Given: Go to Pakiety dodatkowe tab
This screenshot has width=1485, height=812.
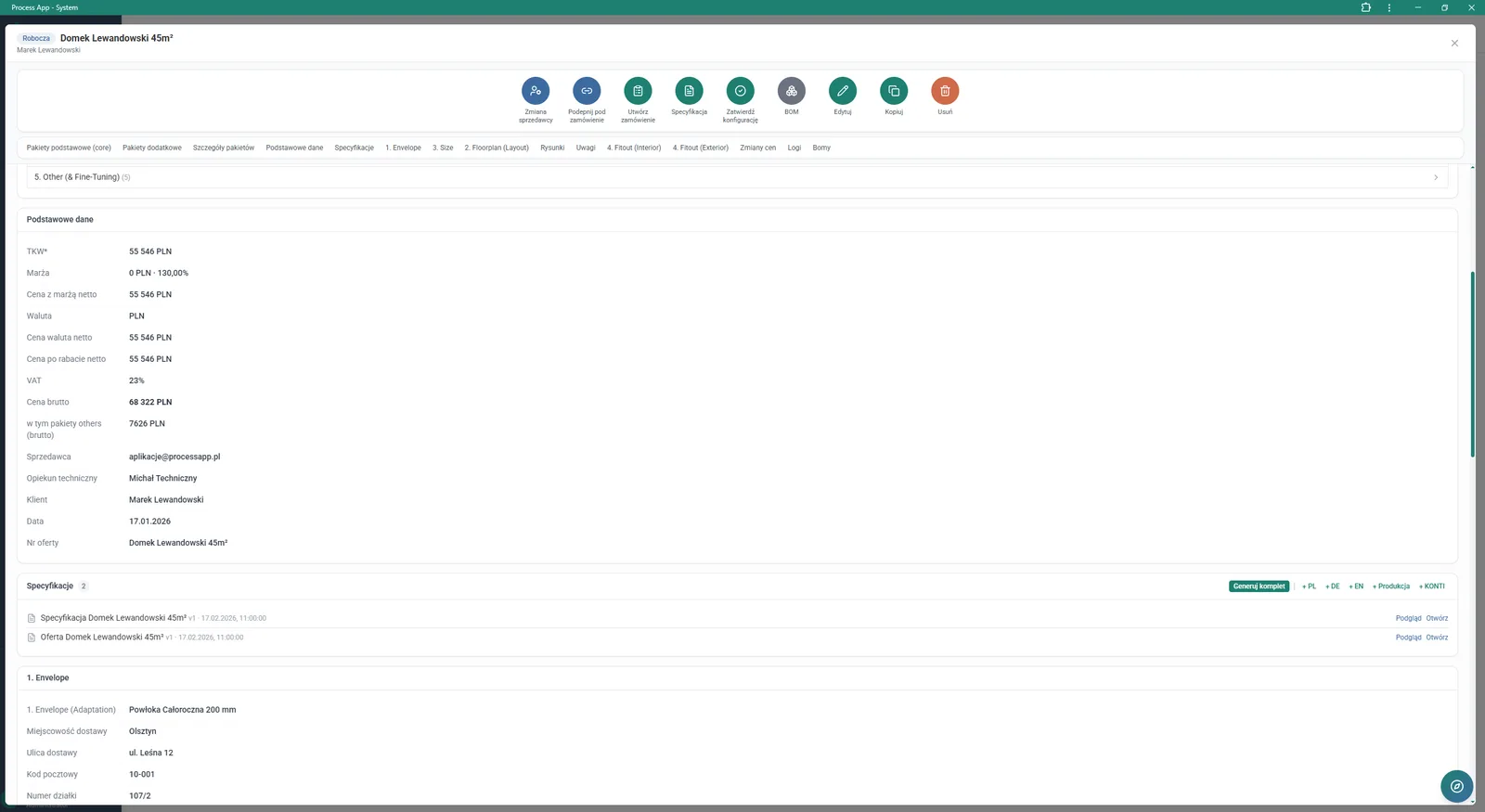Looking at the screenshot, I should [152, 148].
